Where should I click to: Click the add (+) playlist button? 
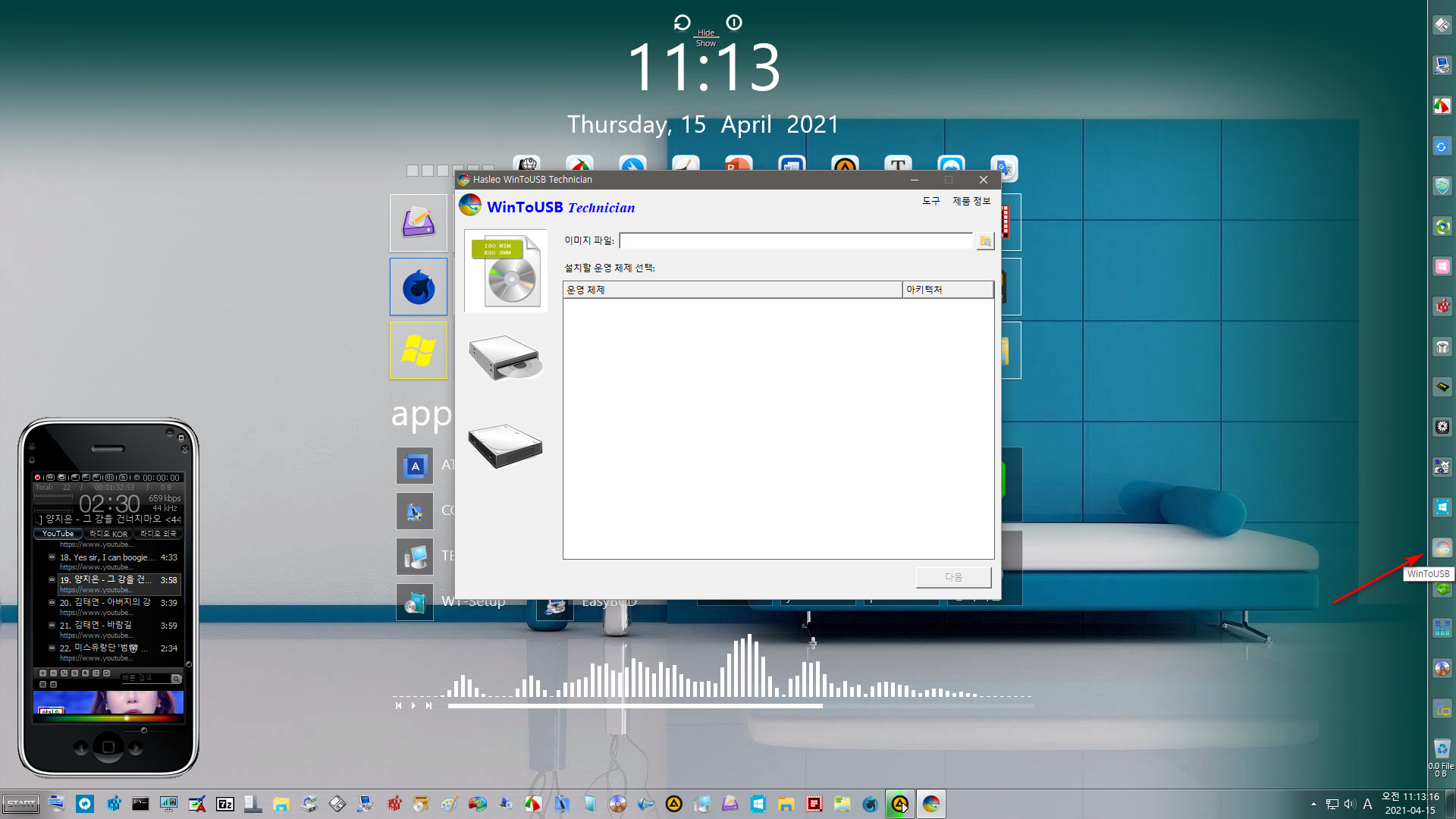(42, 673)
